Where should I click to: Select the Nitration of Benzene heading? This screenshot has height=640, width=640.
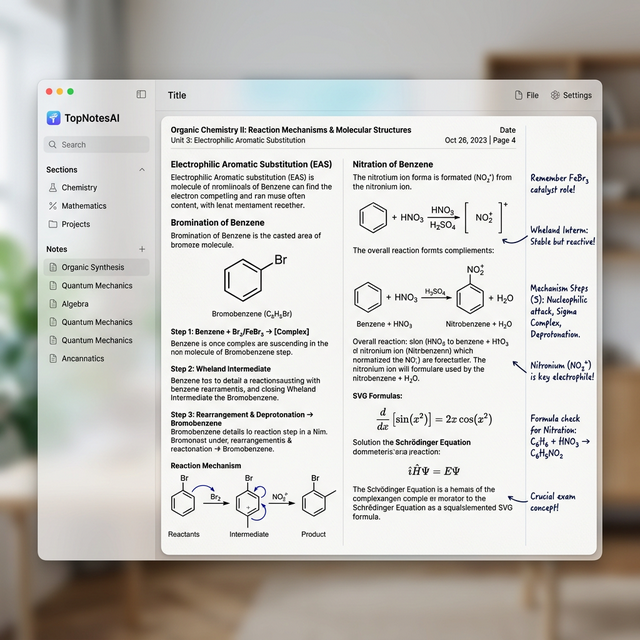point(393,164)
